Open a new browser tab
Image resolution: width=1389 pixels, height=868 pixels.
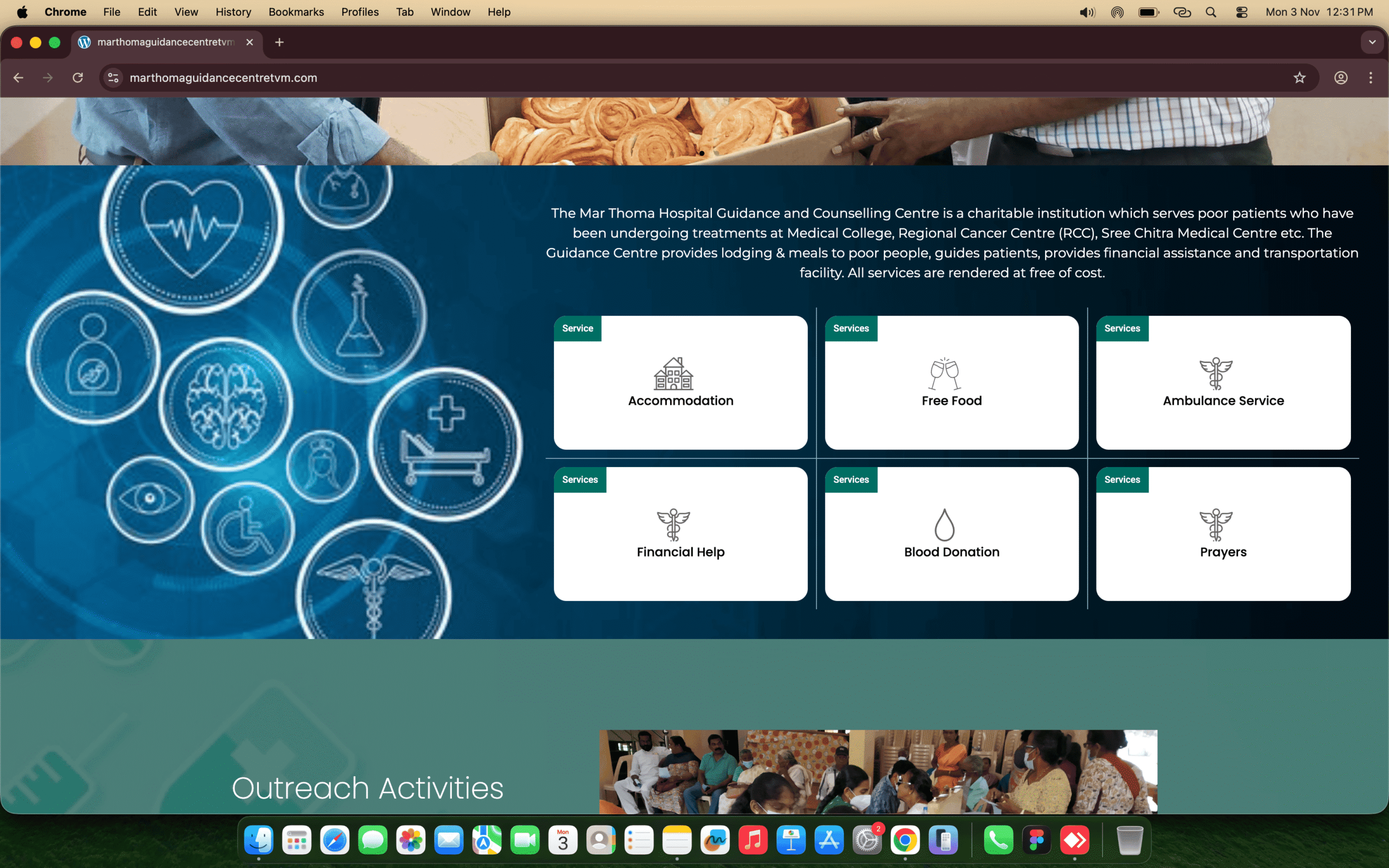tap(279, 42)
